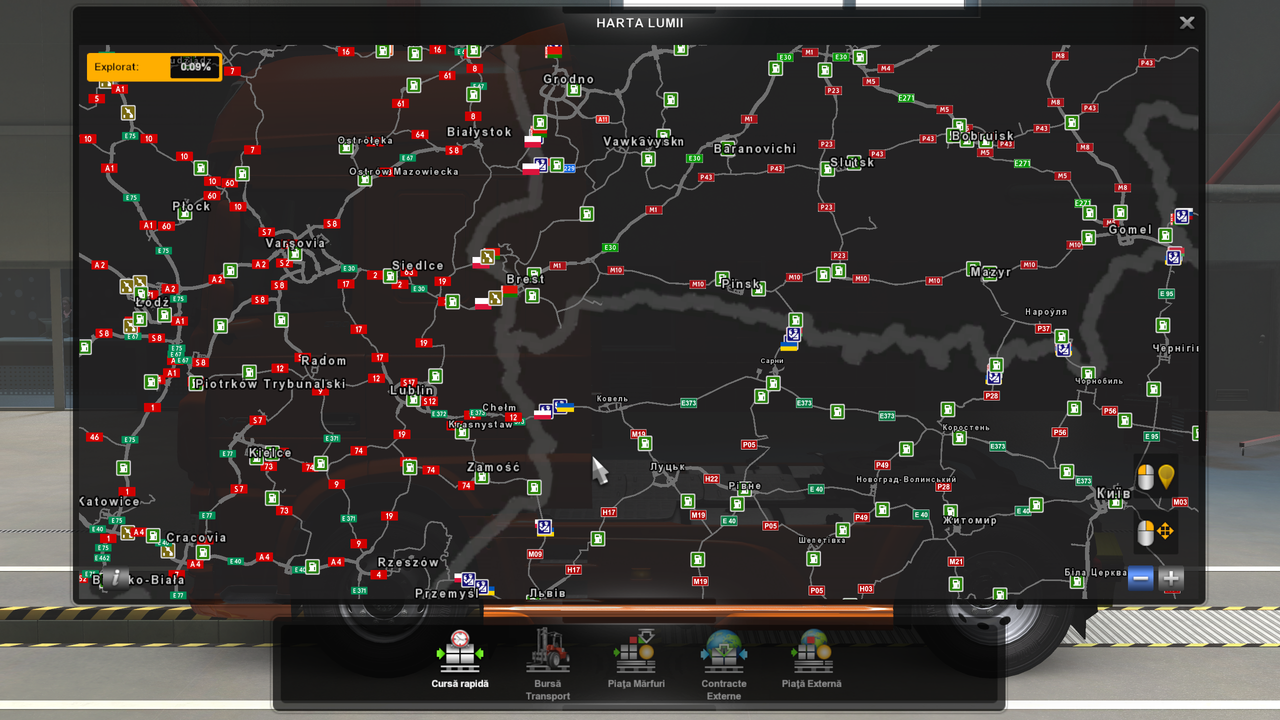Click the Bobruisk city label
The height and width of the screenshot is (720, 1280).
(x=982, y=136)
